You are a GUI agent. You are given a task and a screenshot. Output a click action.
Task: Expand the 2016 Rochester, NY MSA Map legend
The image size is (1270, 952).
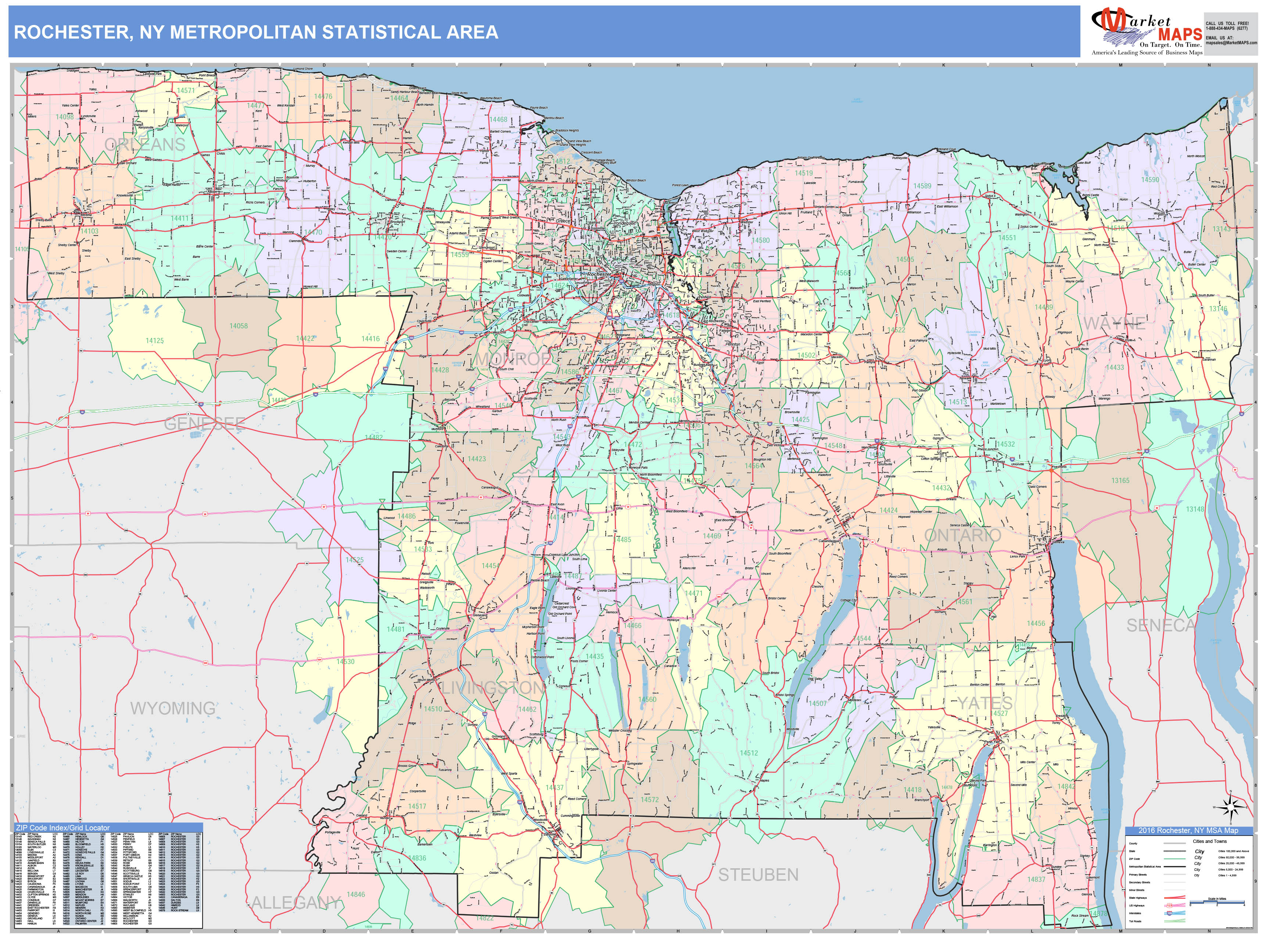point(1188,831)
